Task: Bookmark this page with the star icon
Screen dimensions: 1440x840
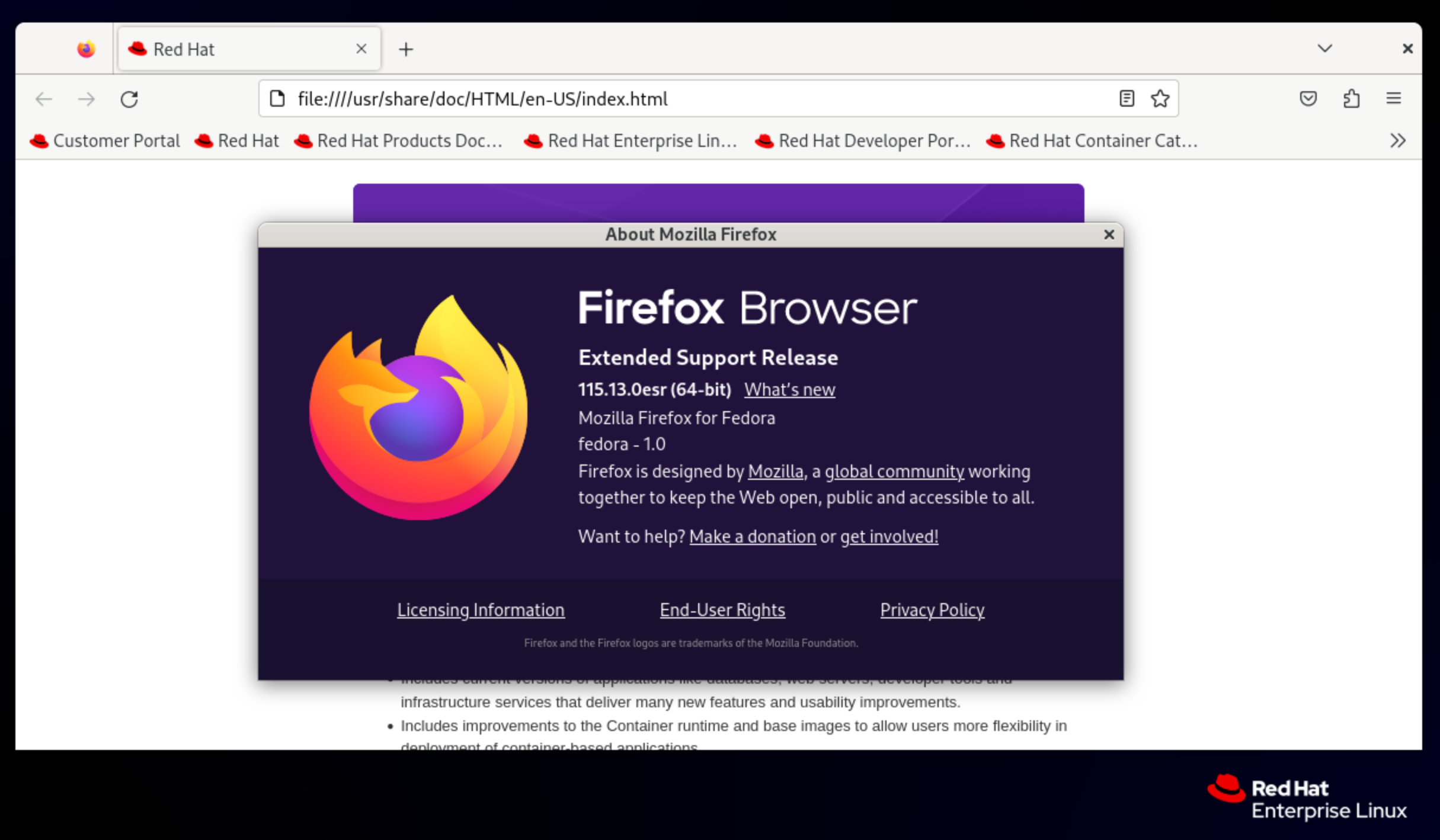Action: pos(1160,98)
